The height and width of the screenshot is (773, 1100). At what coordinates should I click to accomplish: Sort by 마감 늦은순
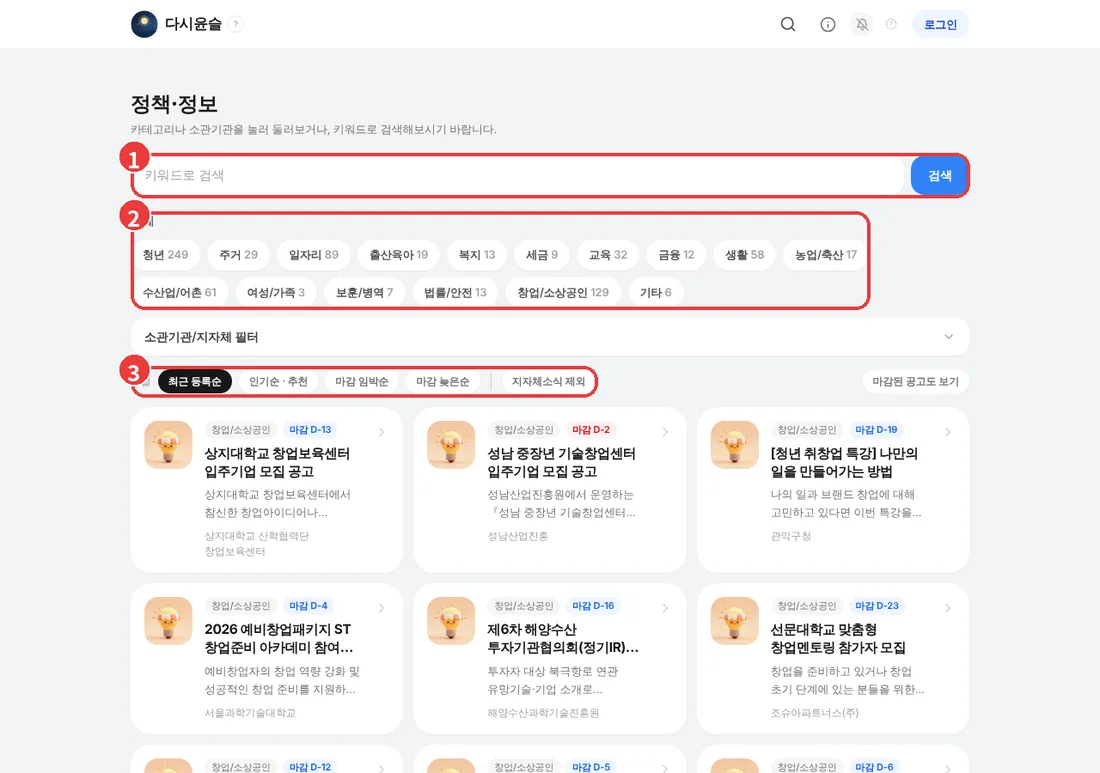pos(443,382)
